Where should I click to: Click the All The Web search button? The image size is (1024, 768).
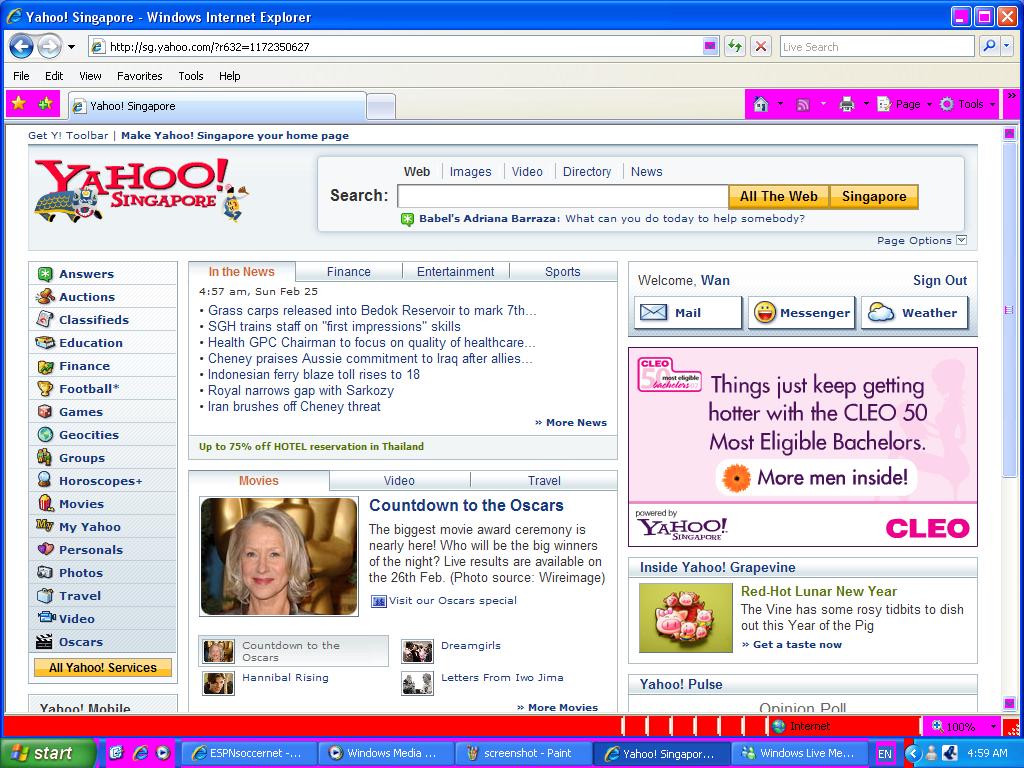point(778,197)
